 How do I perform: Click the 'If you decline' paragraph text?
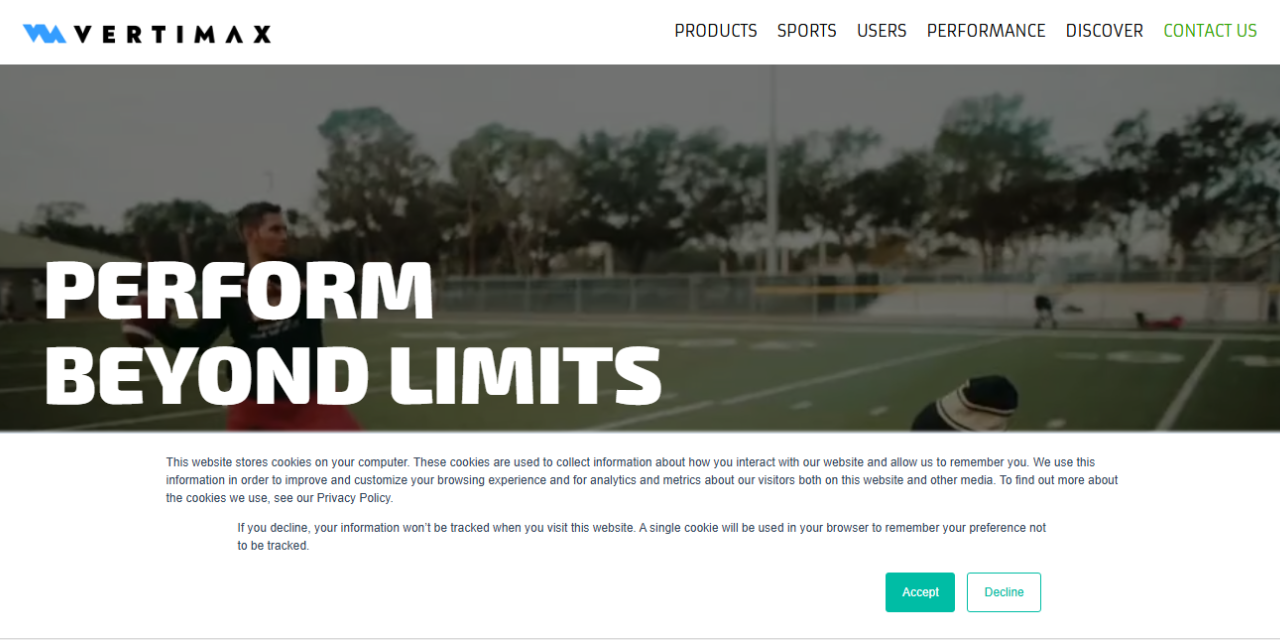click(x=642, y=537)
